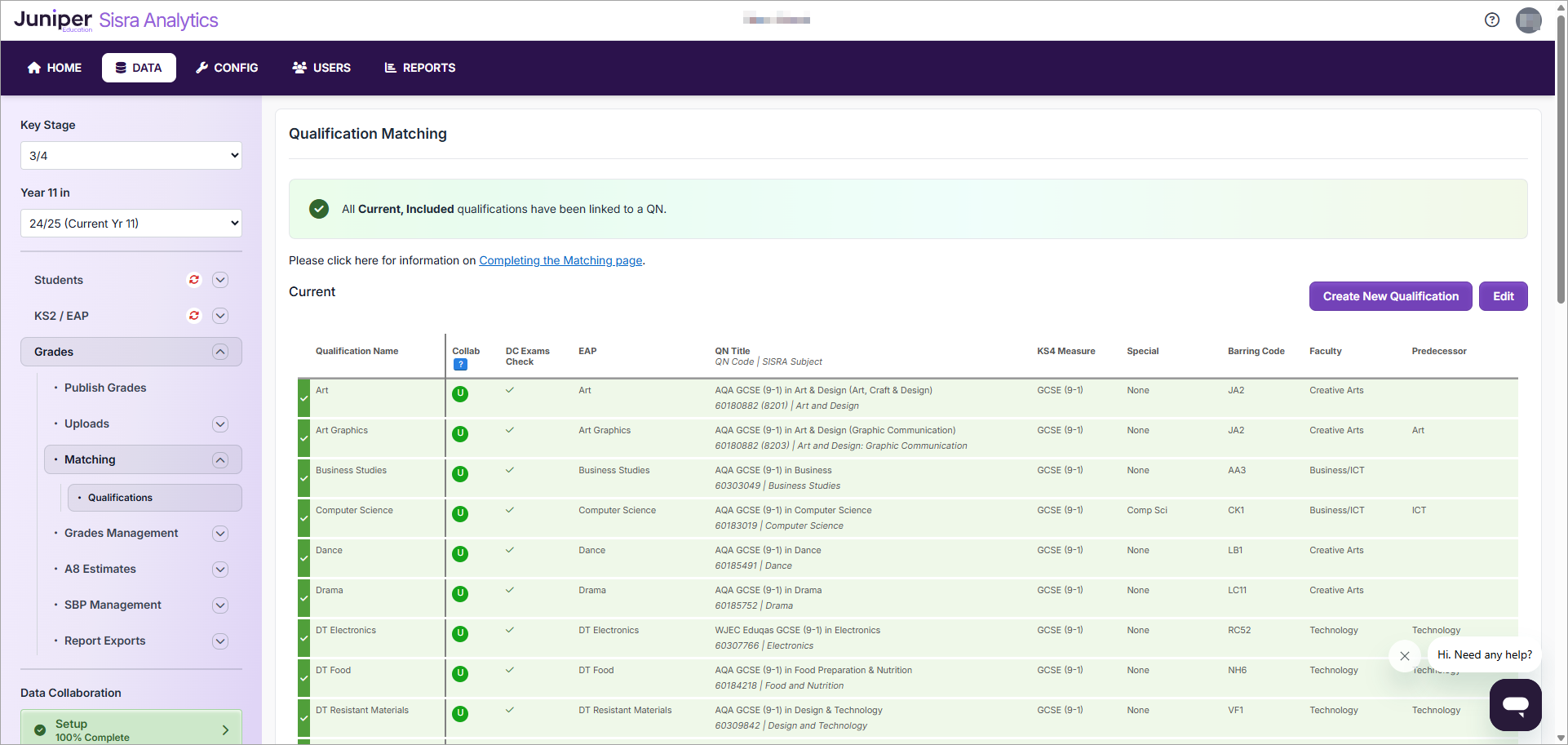
Task: Change the Year 11 in selection
Action: tap(131, 223)
